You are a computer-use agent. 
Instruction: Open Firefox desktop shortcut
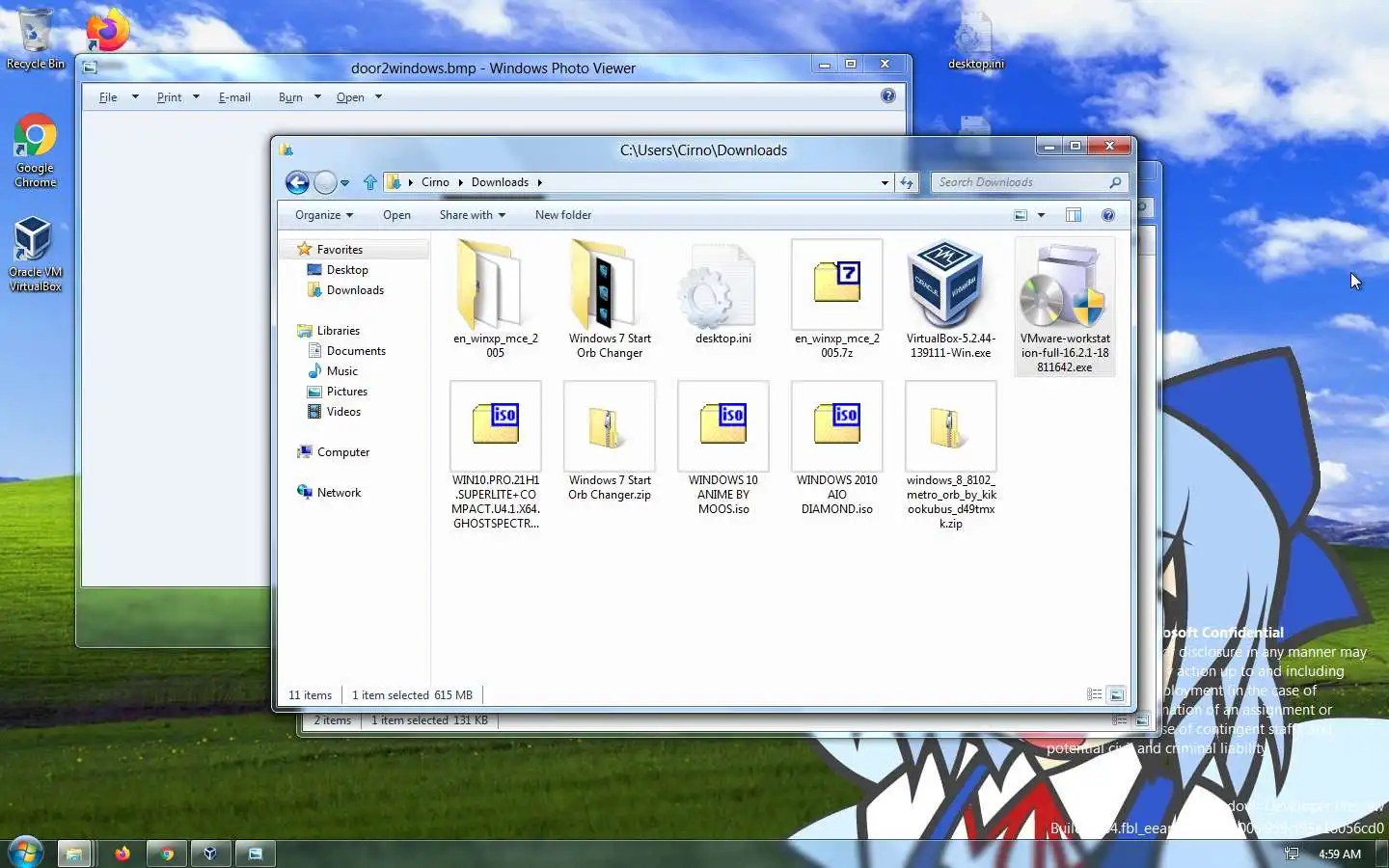(108, 29)
